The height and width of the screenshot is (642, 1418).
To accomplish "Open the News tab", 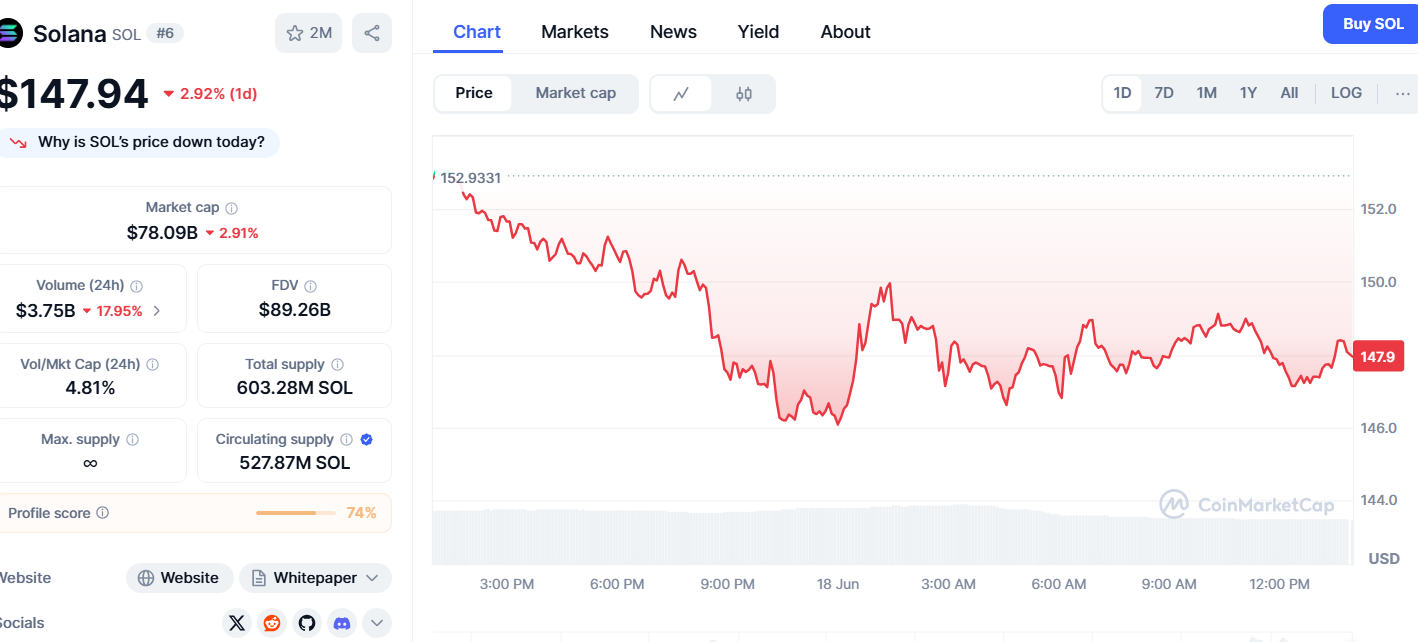I will pos(673,32).
